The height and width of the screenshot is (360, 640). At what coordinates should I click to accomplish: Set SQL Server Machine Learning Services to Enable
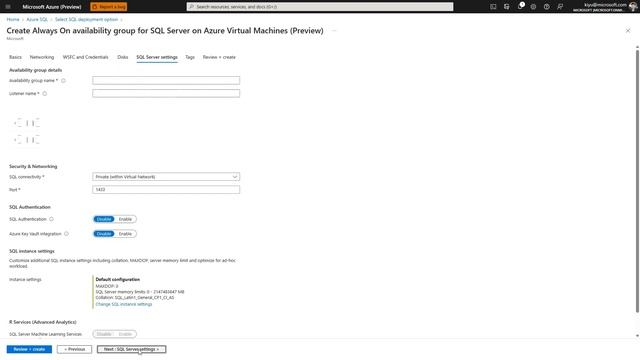[125, 334]
